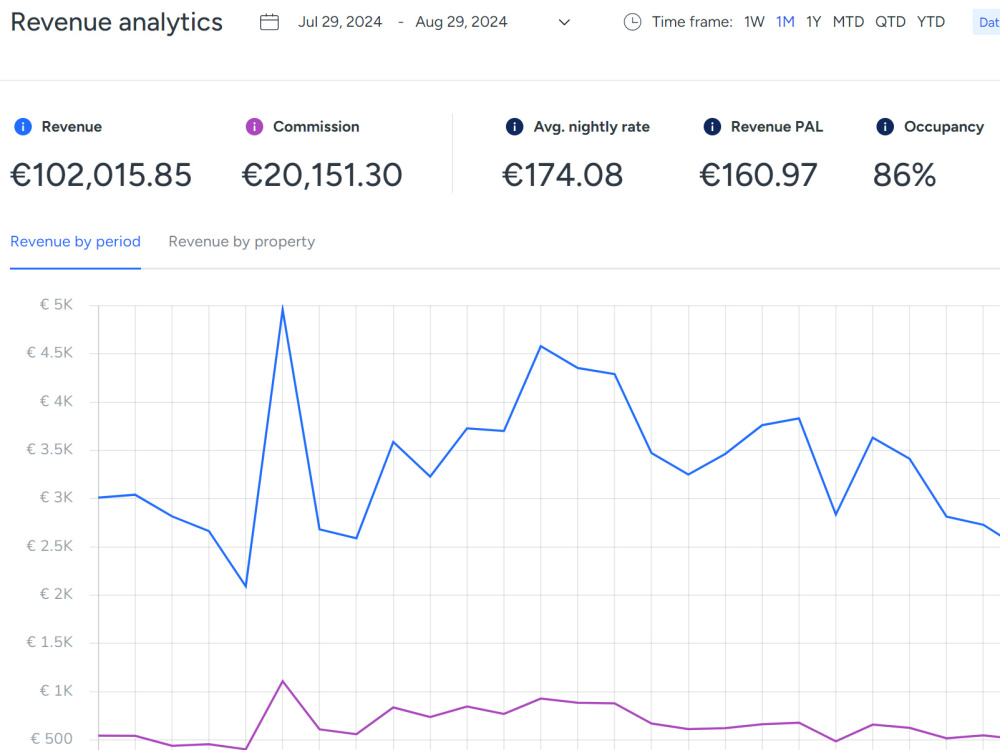Click the €174.08 nightly rate value
Viewport: 1000px width, 750px height.
tap(562, 175)
